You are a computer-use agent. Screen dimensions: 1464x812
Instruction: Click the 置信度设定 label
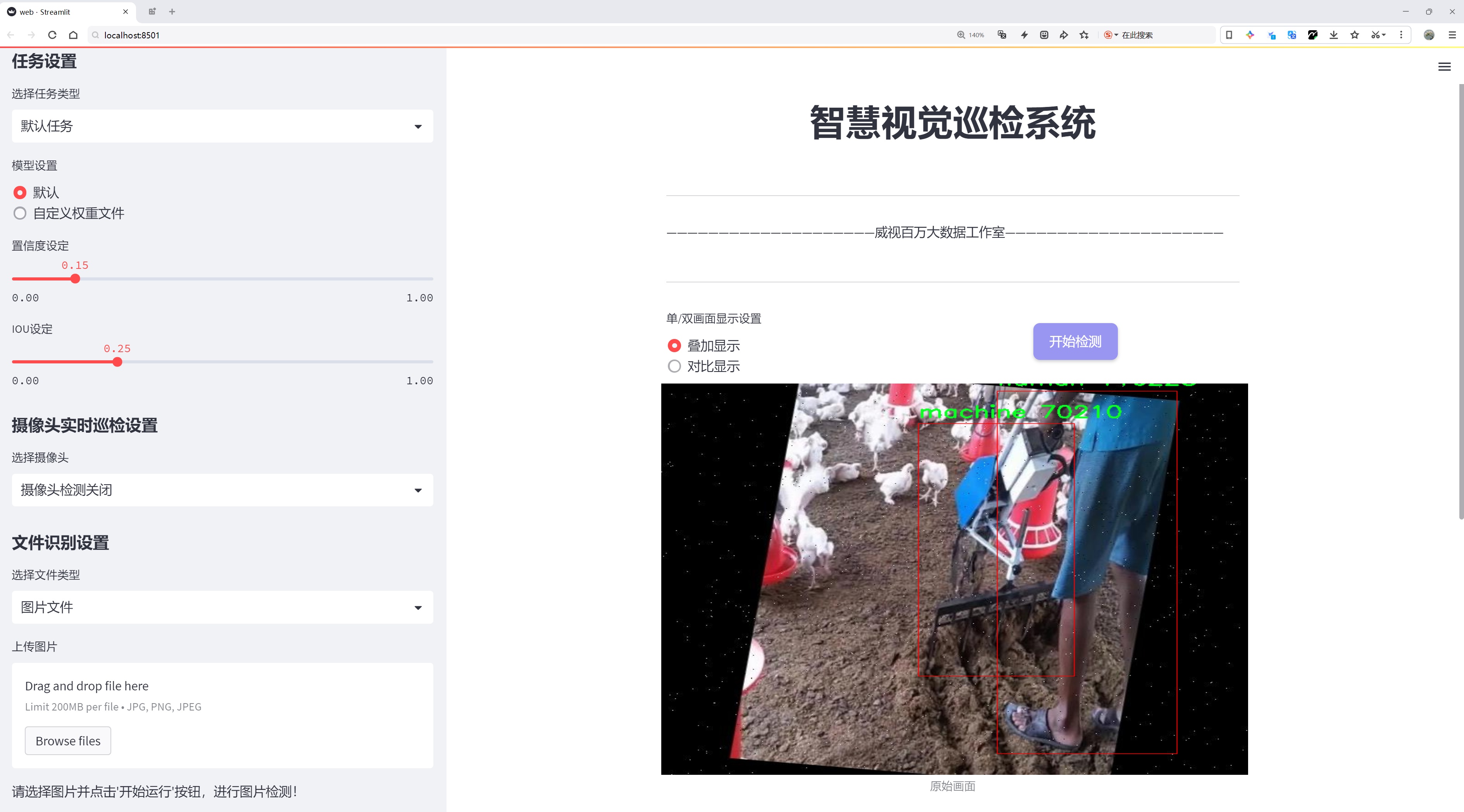(x=40, y=246)
